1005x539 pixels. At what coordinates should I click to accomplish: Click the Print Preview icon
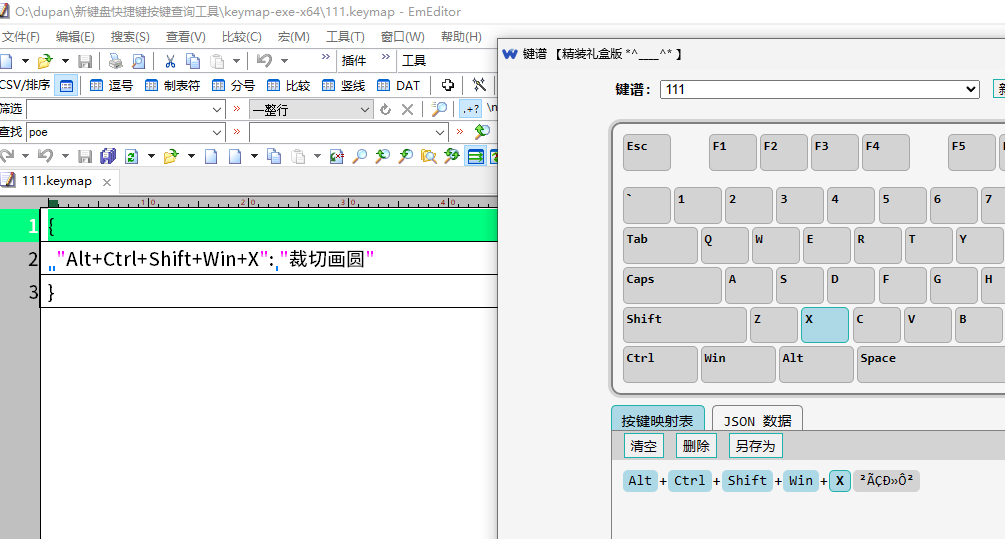pos(139,61)
